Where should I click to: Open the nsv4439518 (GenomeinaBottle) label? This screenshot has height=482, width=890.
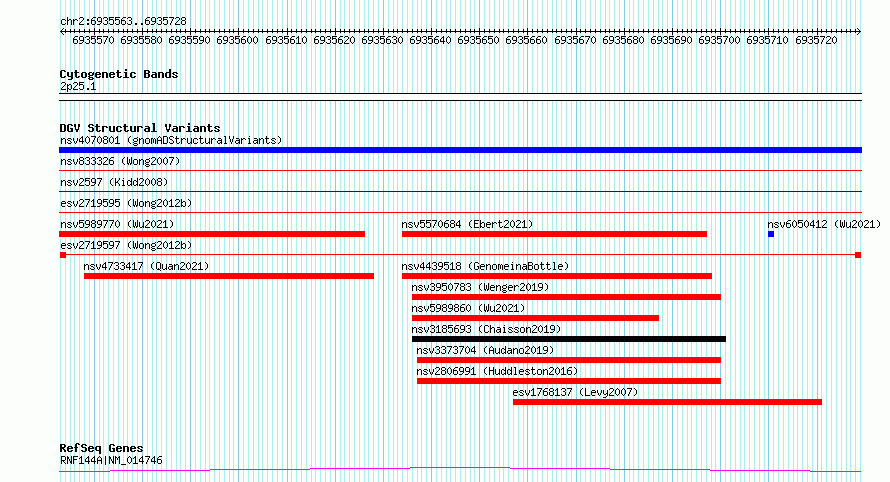485,266
